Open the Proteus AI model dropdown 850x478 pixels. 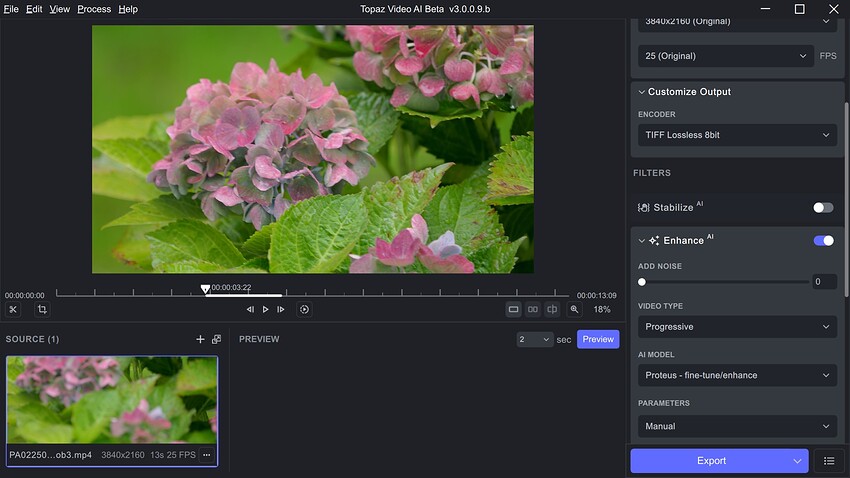tap(737, 375)
